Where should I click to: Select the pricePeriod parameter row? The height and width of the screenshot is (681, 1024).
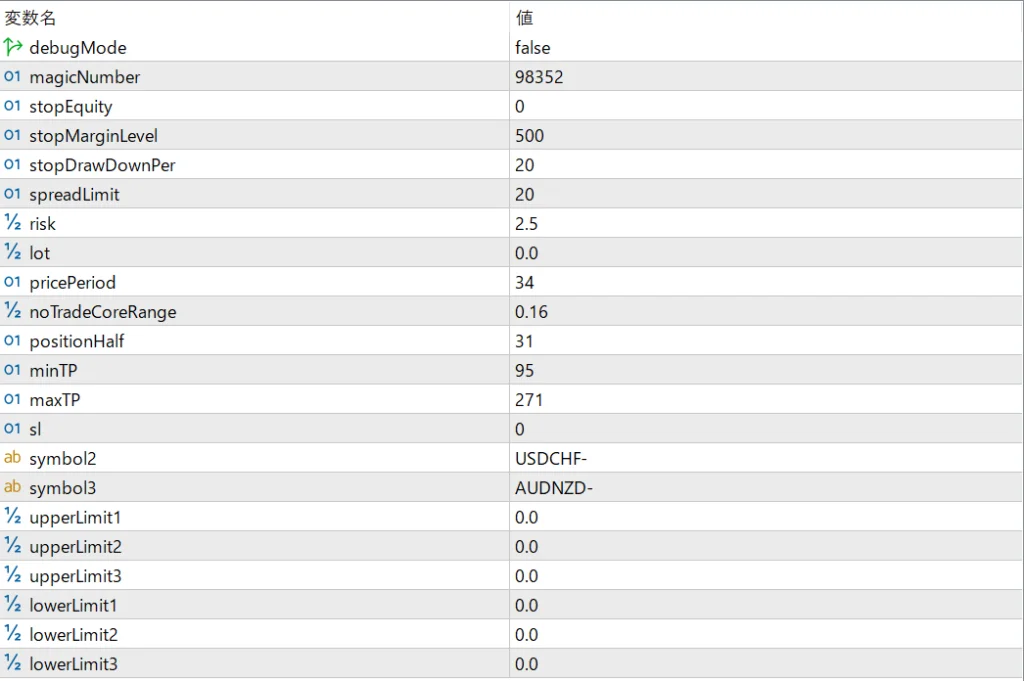pos(72,283)
